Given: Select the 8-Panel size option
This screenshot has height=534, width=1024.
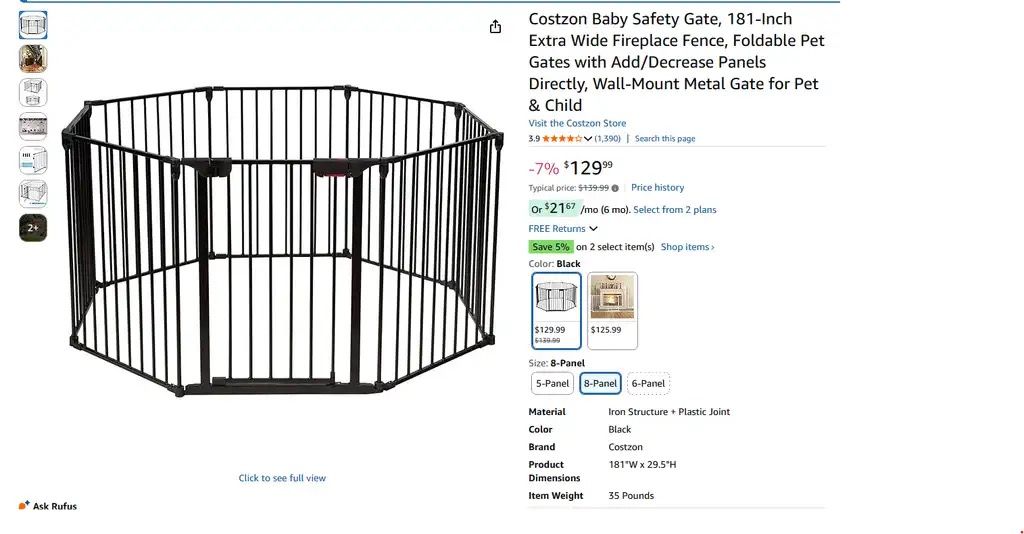Looking at the screenshot, I should click(x=600, y=383).
